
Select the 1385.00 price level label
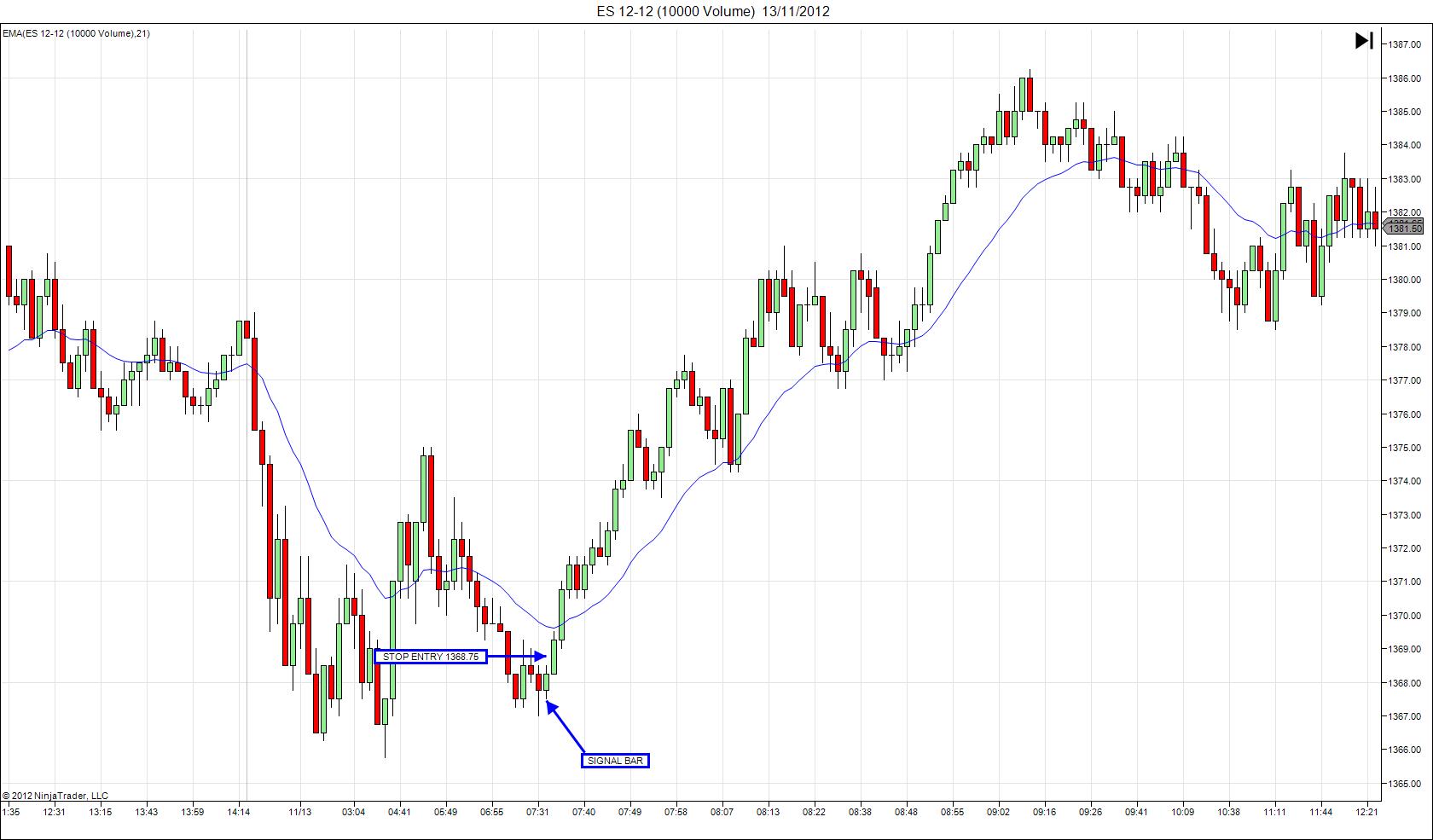(1404, 112)
